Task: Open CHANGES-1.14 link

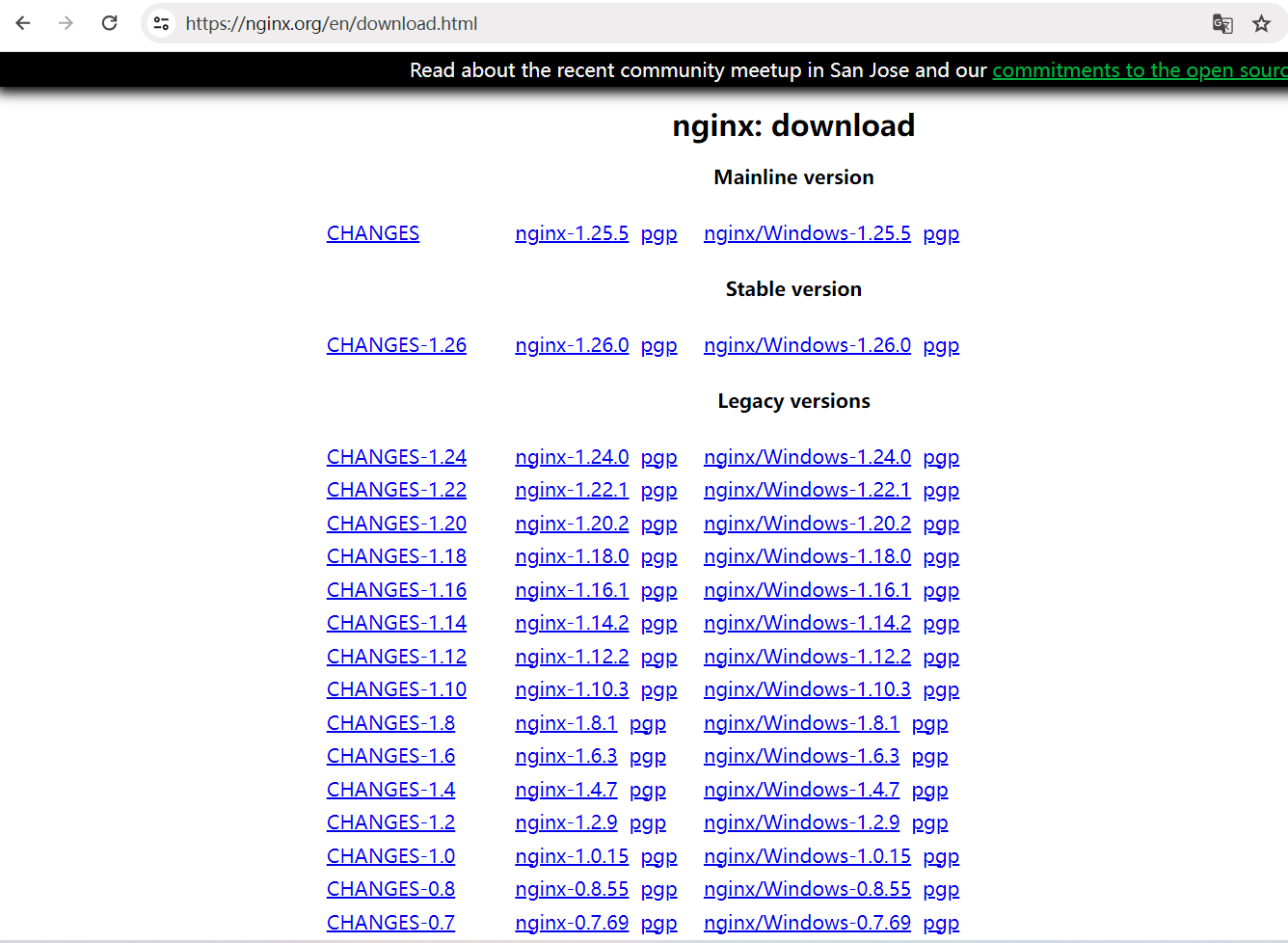Action: (396, 623)
